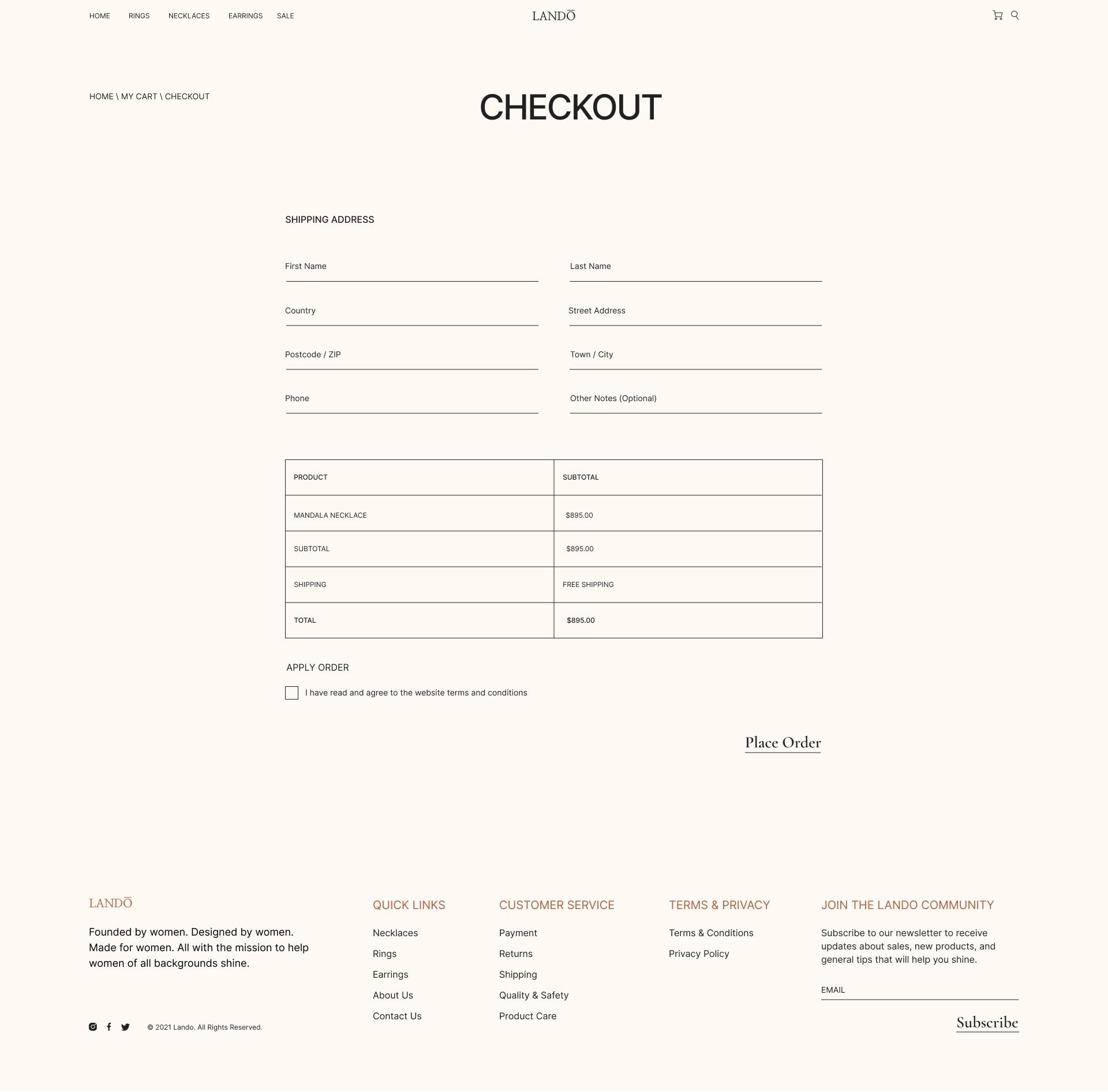Expand the Country dropdown field
Screen dimensions: 1108x1092
tap(411, 314)
